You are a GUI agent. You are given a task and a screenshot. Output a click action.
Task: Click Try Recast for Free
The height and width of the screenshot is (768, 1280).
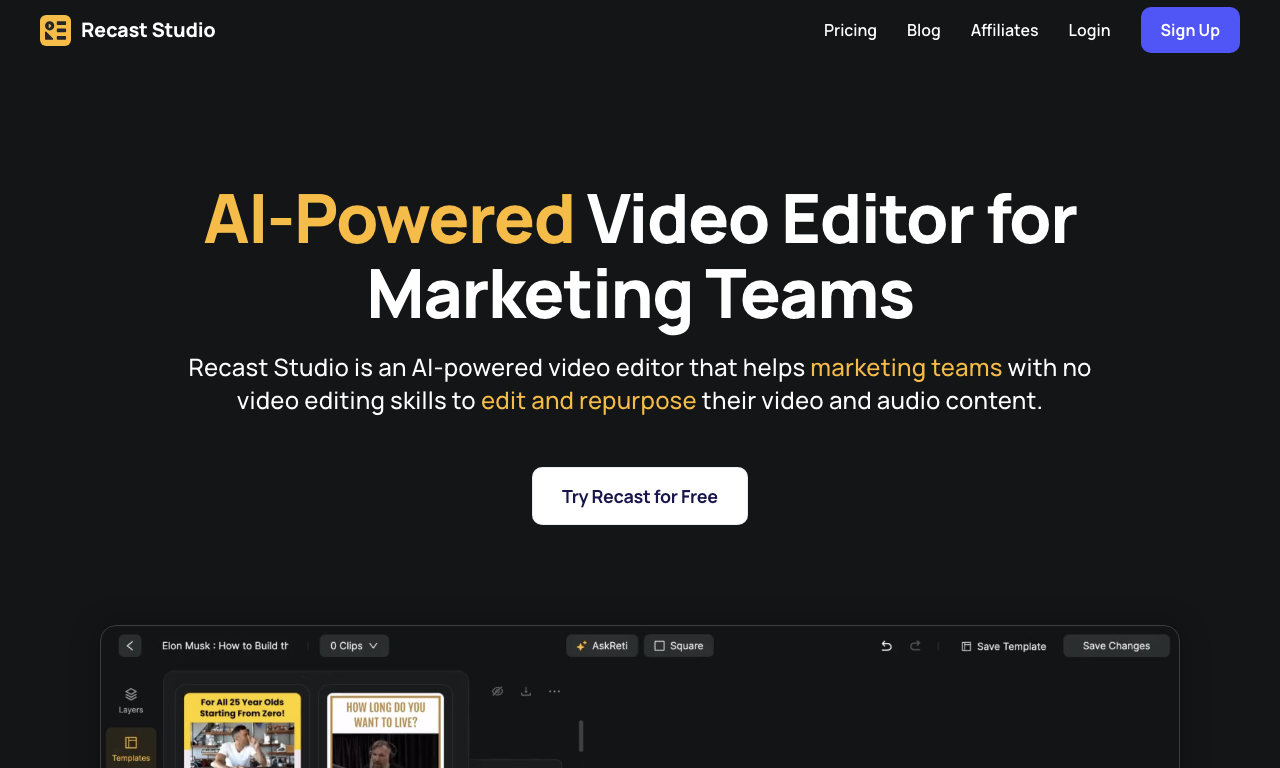640,496
